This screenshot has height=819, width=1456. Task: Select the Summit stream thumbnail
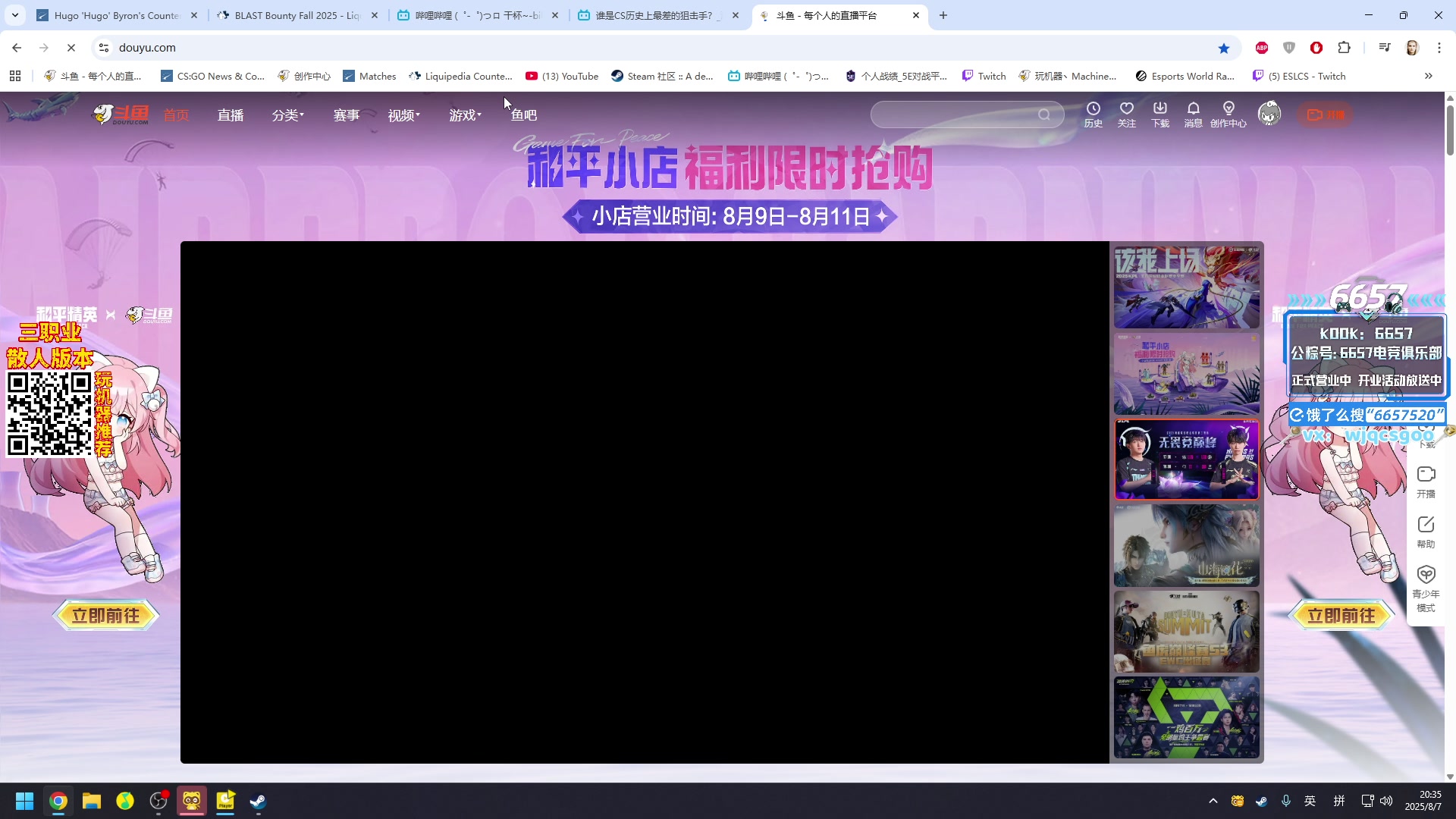pyautogui.click(x=1187, y=631)
